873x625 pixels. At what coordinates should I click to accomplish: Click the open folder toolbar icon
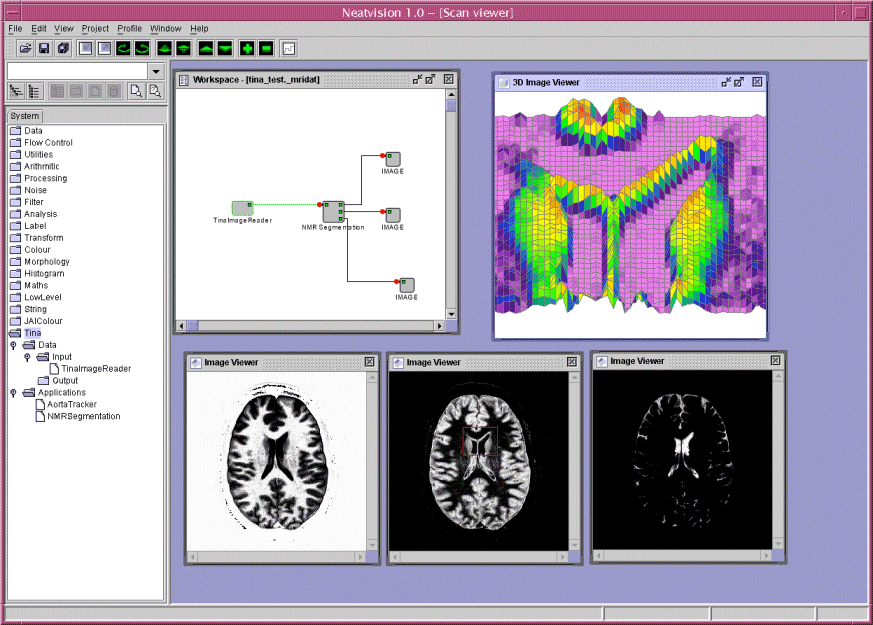[x=25, y=48]
